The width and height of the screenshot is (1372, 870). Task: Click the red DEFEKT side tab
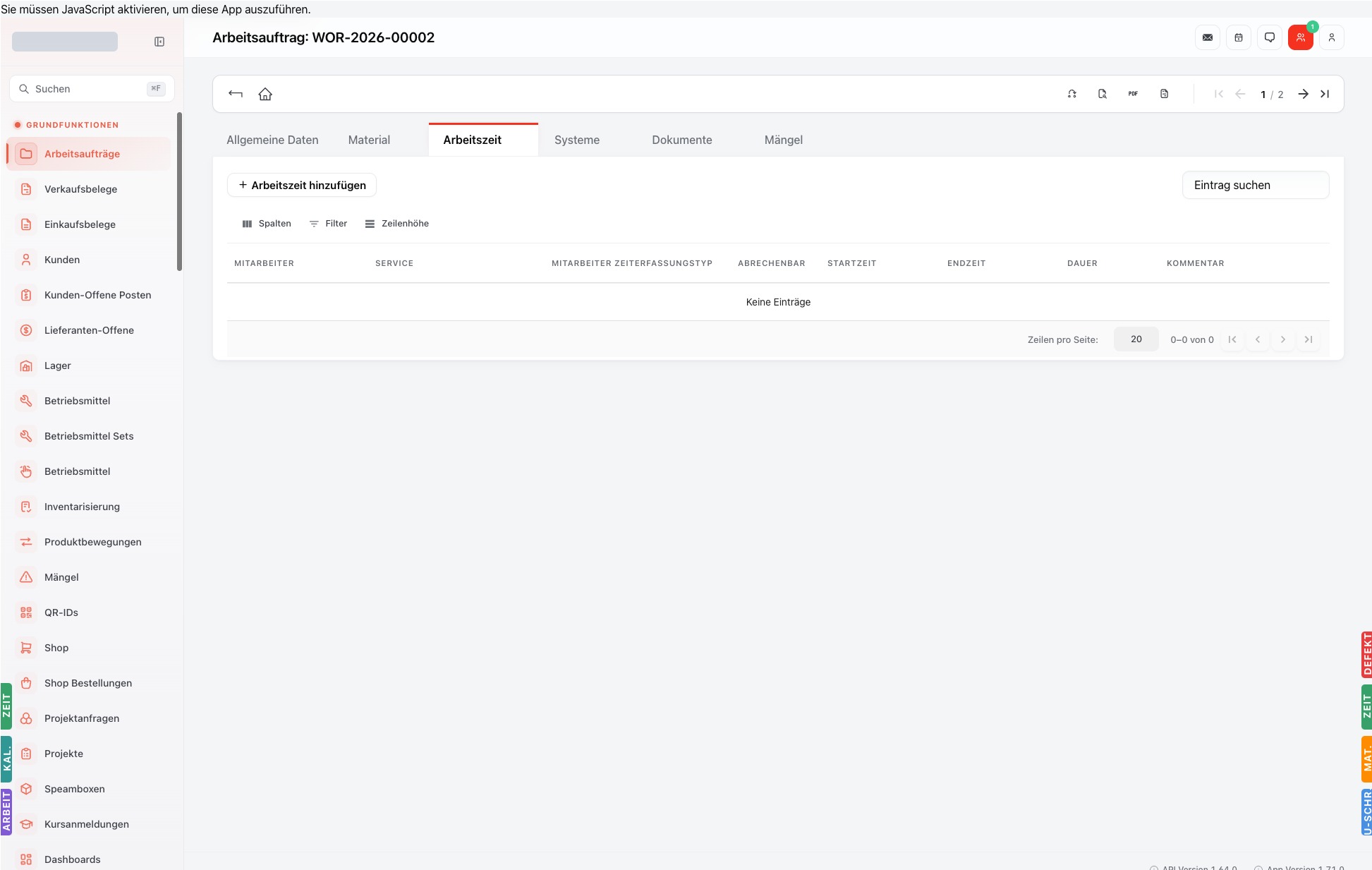pyautogui.click(x=1366, y=654)
